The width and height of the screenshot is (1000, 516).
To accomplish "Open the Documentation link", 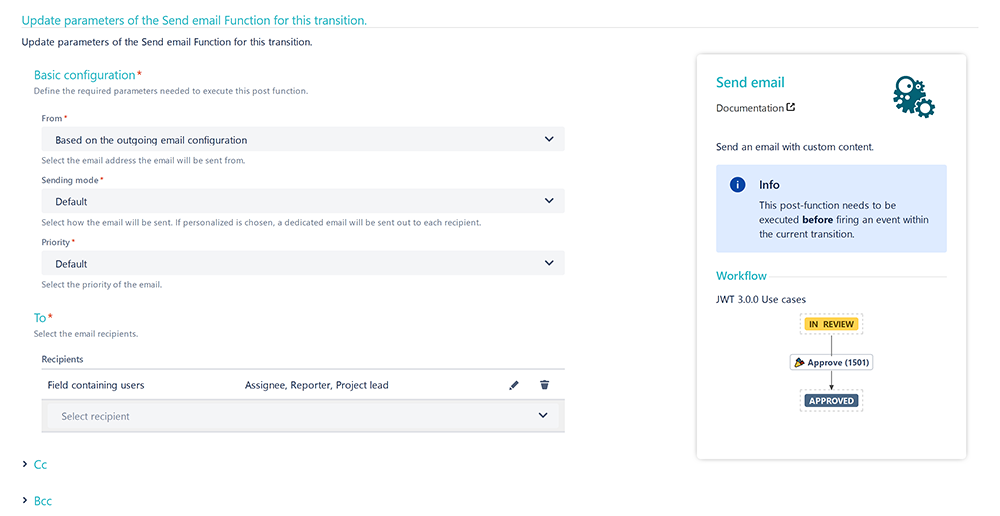I will [x=749, y=108].
